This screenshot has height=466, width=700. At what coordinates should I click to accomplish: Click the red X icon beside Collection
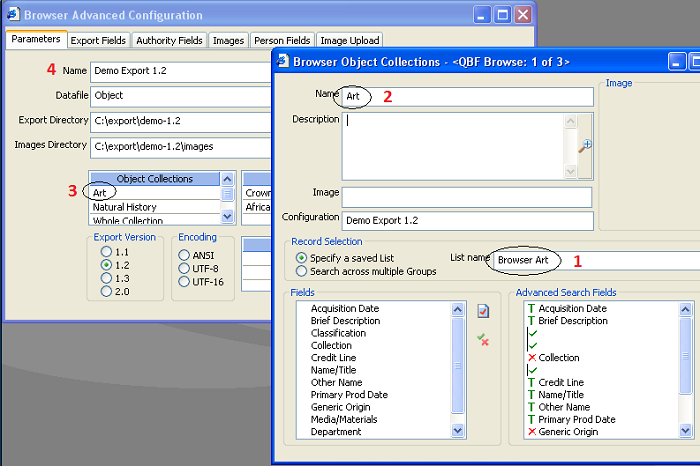coord(532,358)
